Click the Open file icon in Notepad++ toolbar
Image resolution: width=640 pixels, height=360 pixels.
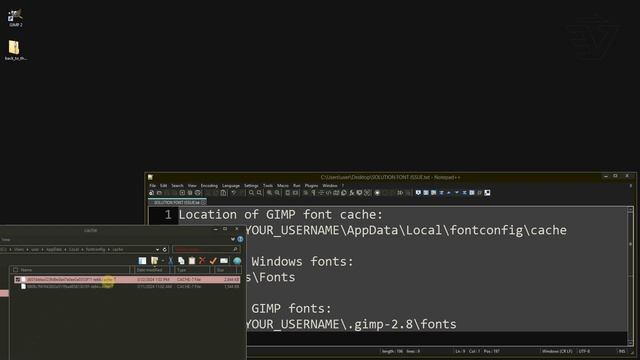click(x=159, y=193)
